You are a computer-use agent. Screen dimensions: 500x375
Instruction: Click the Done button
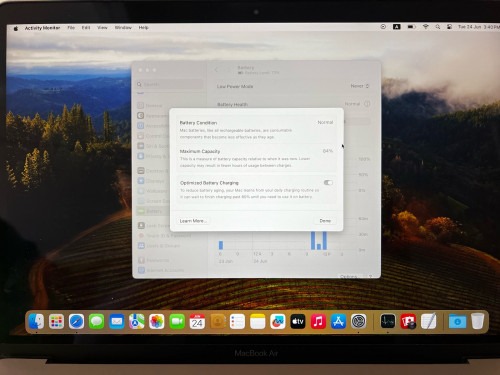pyautogui.click(x=325, y=221)
